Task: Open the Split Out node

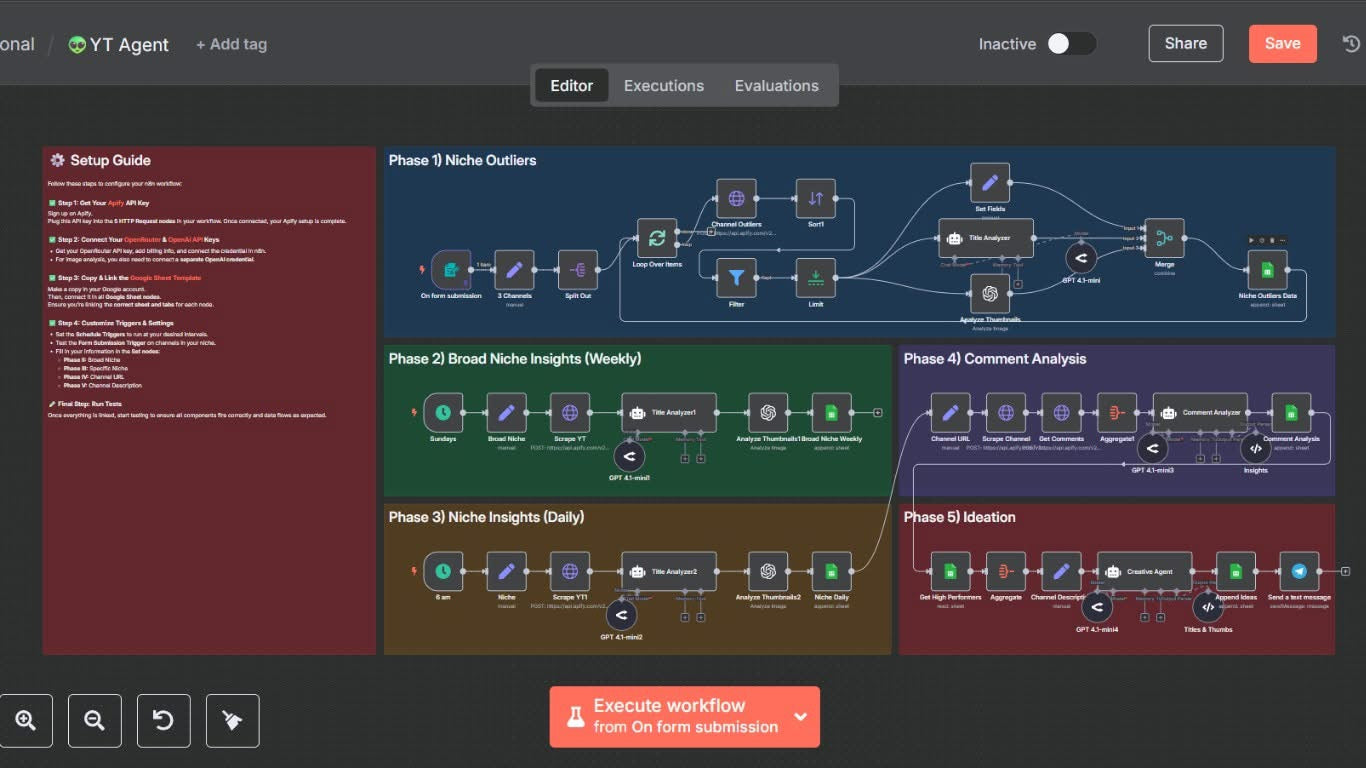Action: [577, 269]
